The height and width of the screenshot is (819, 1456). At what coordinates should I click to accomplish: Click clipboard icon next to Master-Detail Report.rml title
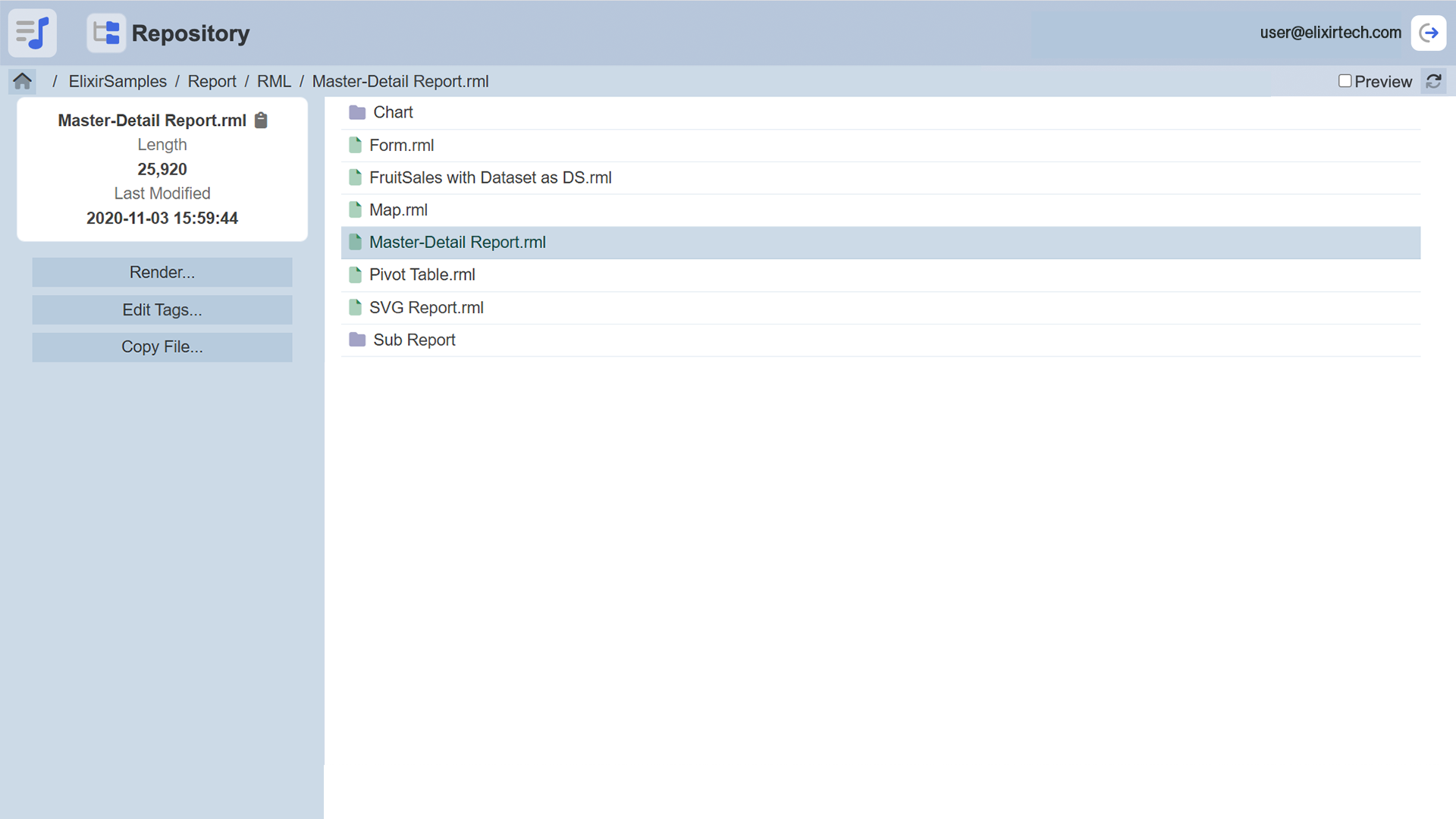pos(261,121)
